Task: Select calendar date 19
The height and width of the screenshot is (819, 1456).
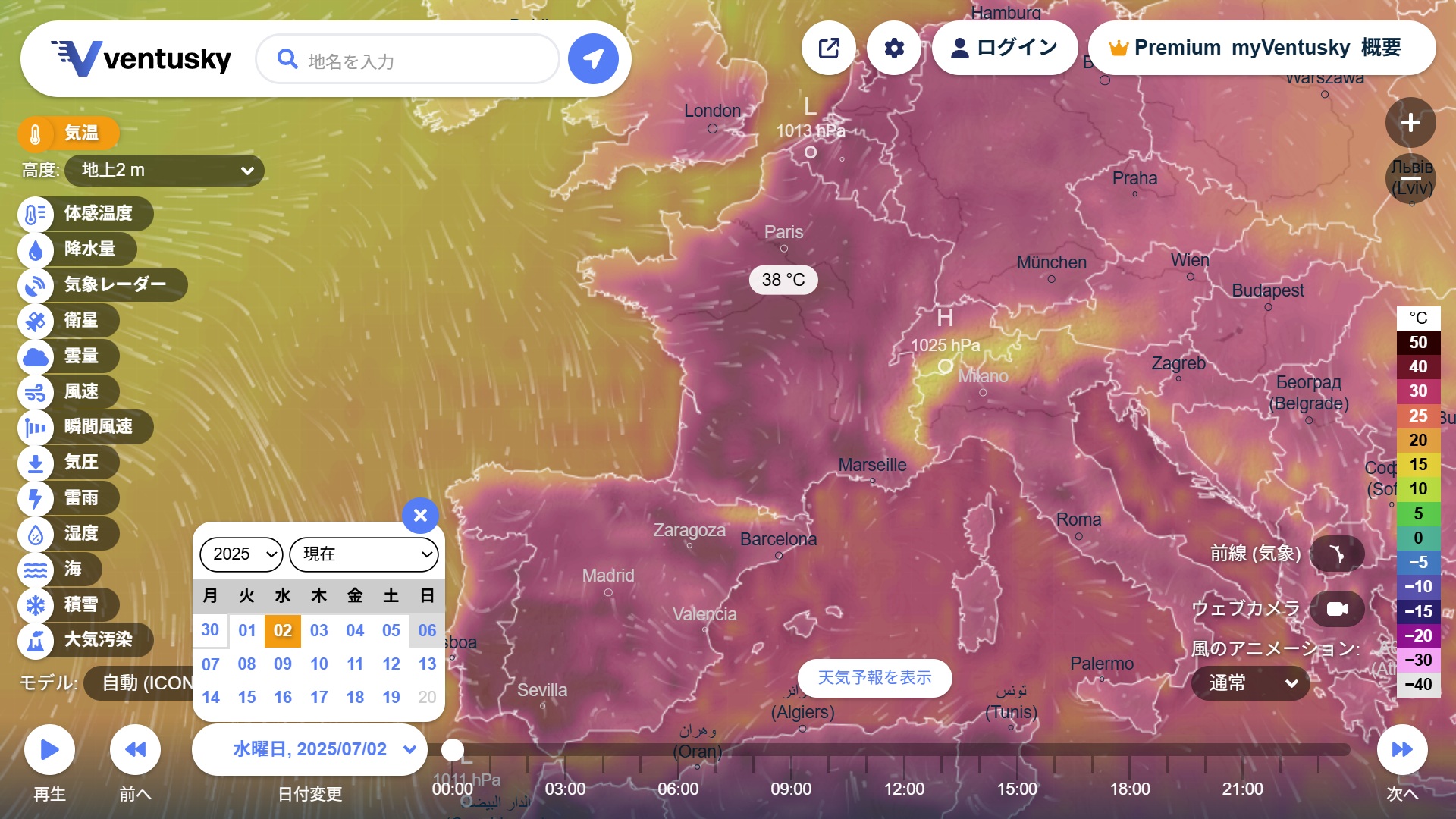Action: [x=391, y=698]
